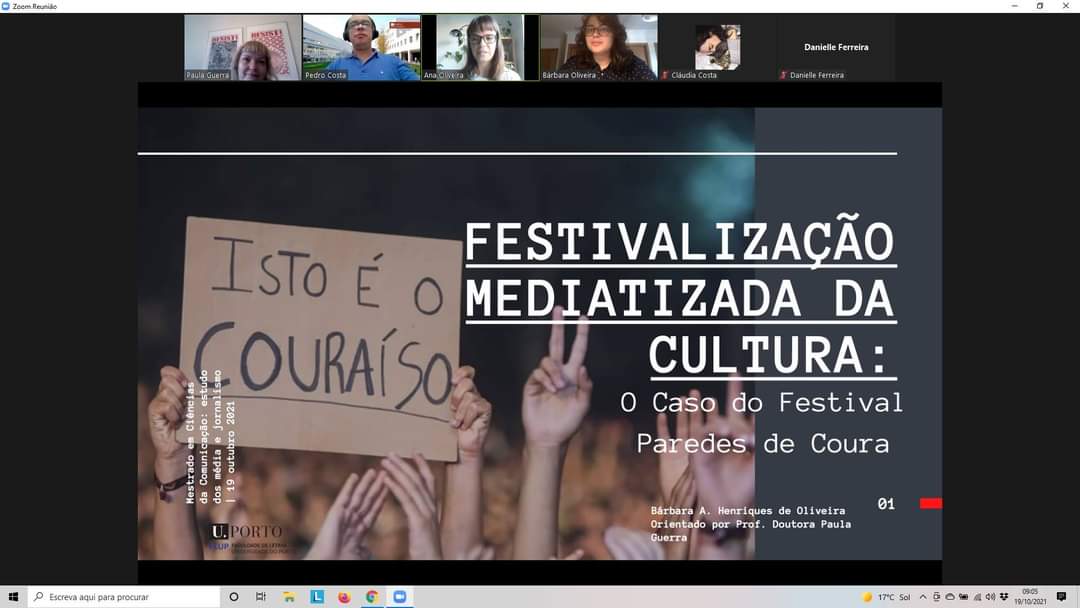Click 'Paula Guerra' name label
Screen dimensions: 1080x608
[207, 75]
